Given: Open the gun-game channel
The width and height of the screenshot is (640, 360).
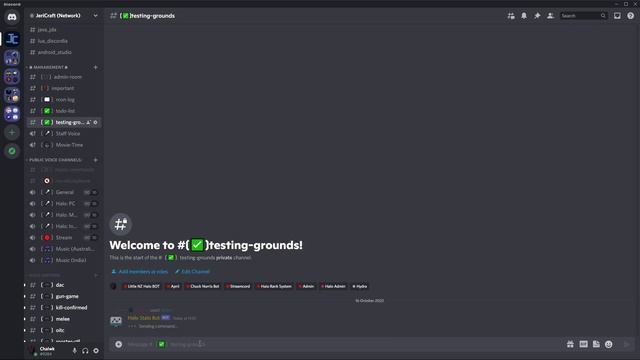Looking at the screenshot, I should point(64,296).
